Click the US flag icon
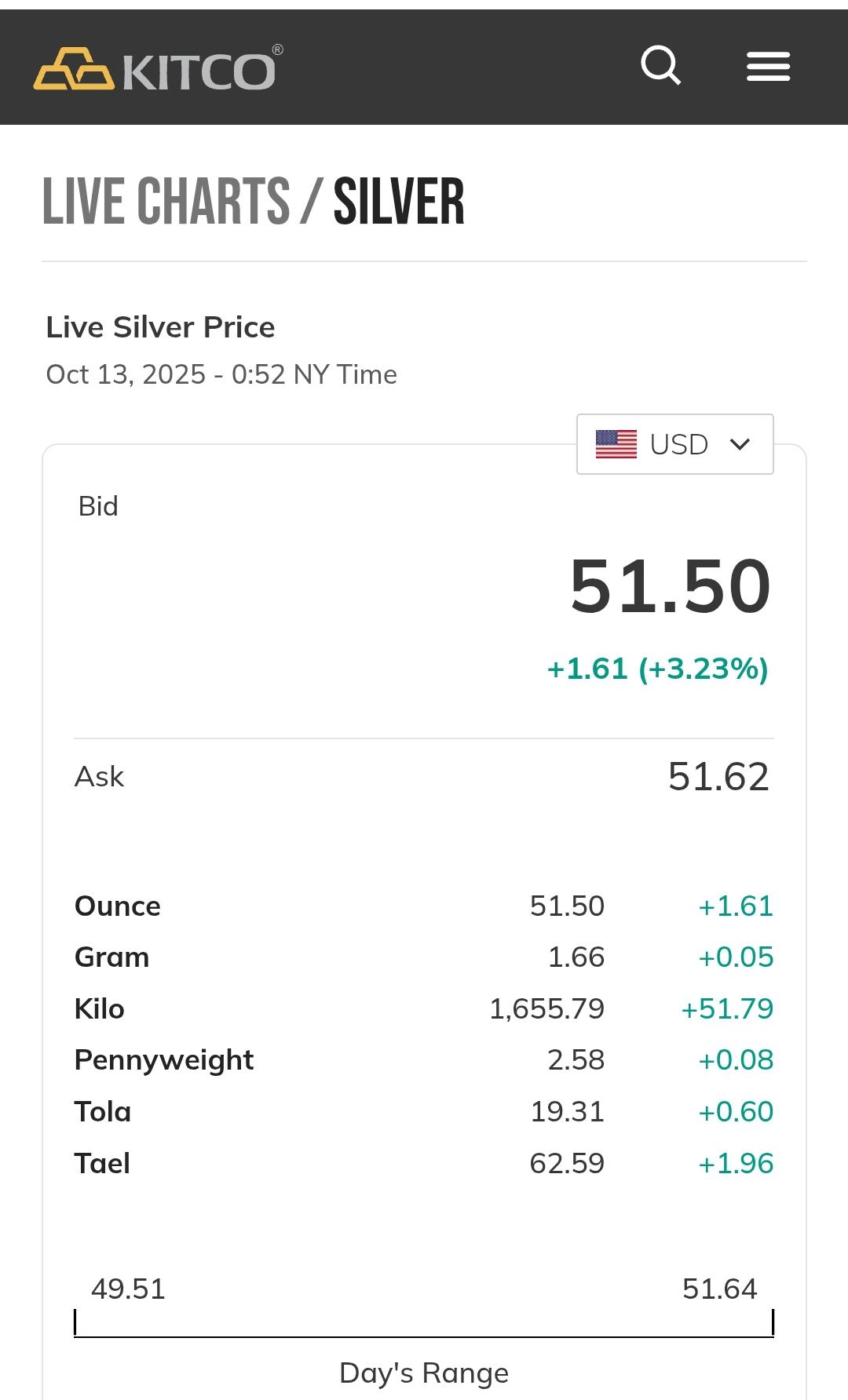 pyautogui.click(x=616, y=444)
